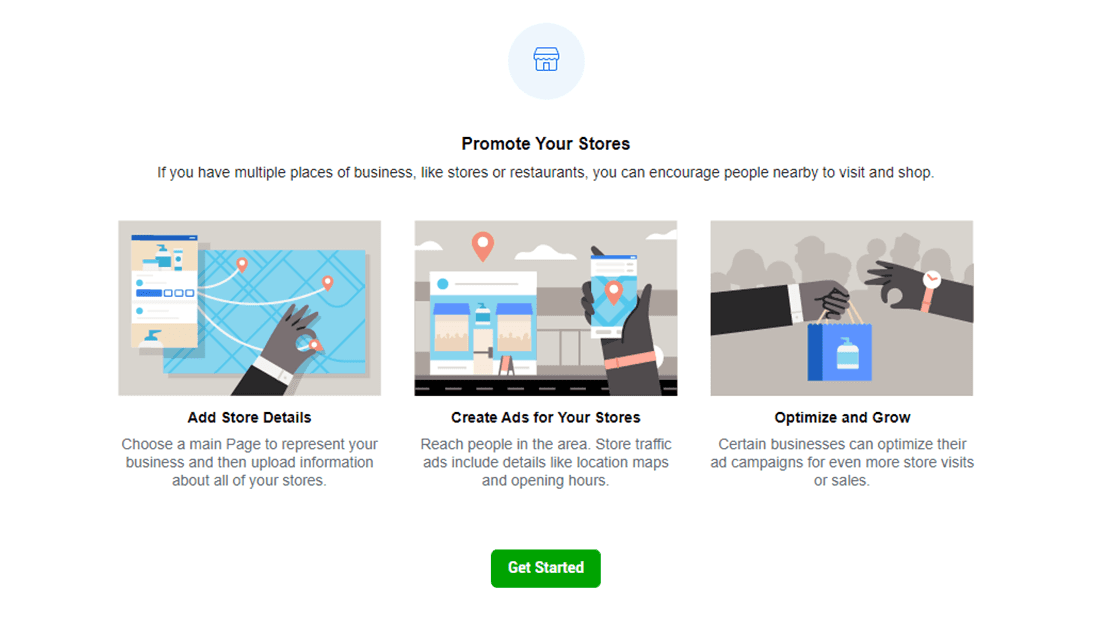Click the large orange location pin above the storefront
This screenshot has width=1100, height=628.
(483, 245)
